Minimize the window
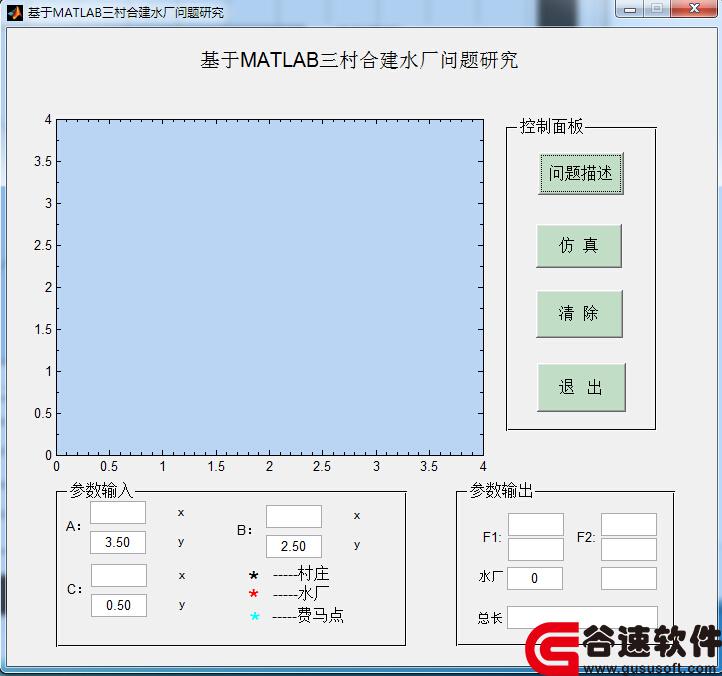The image size is (722, 676). click(630, 9)
